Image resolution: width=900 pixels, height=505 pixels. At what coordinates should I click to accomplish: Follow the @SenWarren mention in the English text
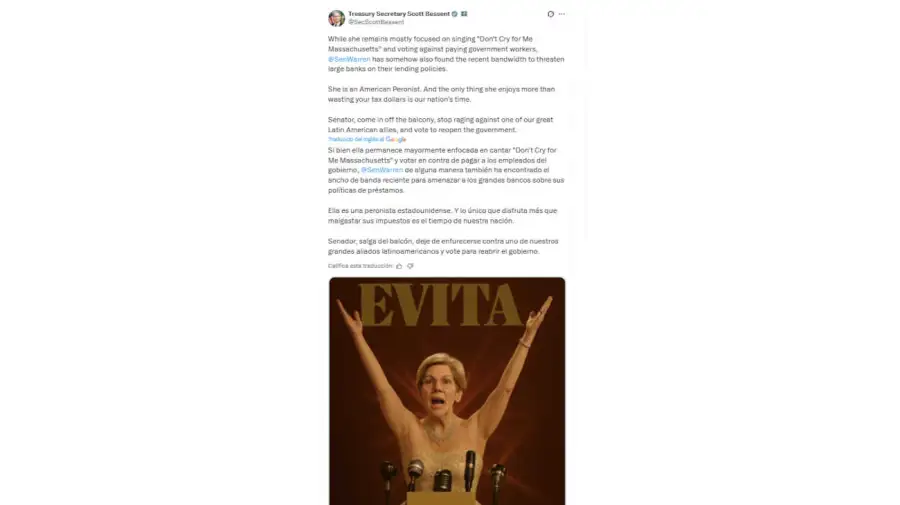click(349, 59)
